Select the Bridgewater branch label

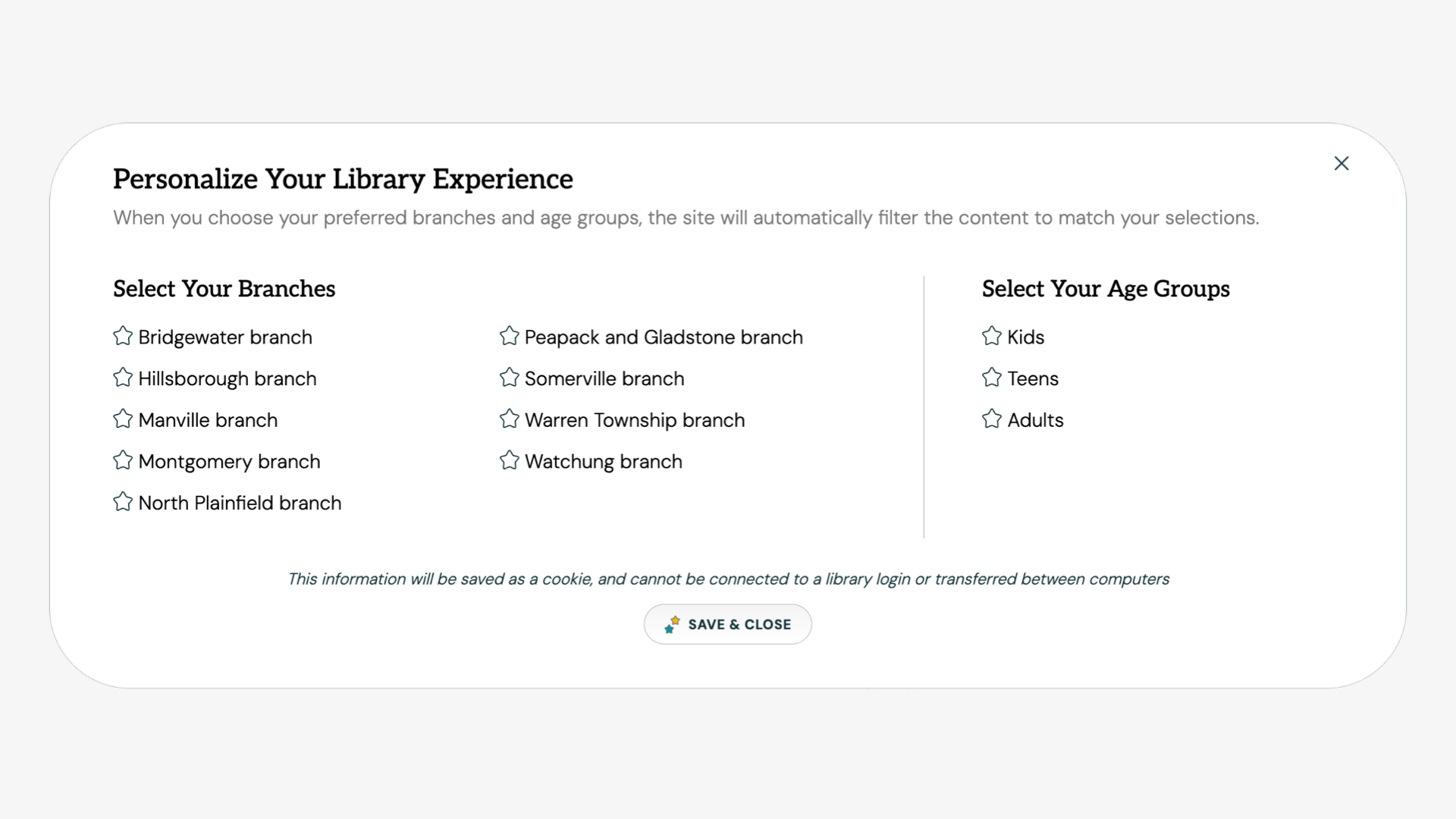(225, 337)
